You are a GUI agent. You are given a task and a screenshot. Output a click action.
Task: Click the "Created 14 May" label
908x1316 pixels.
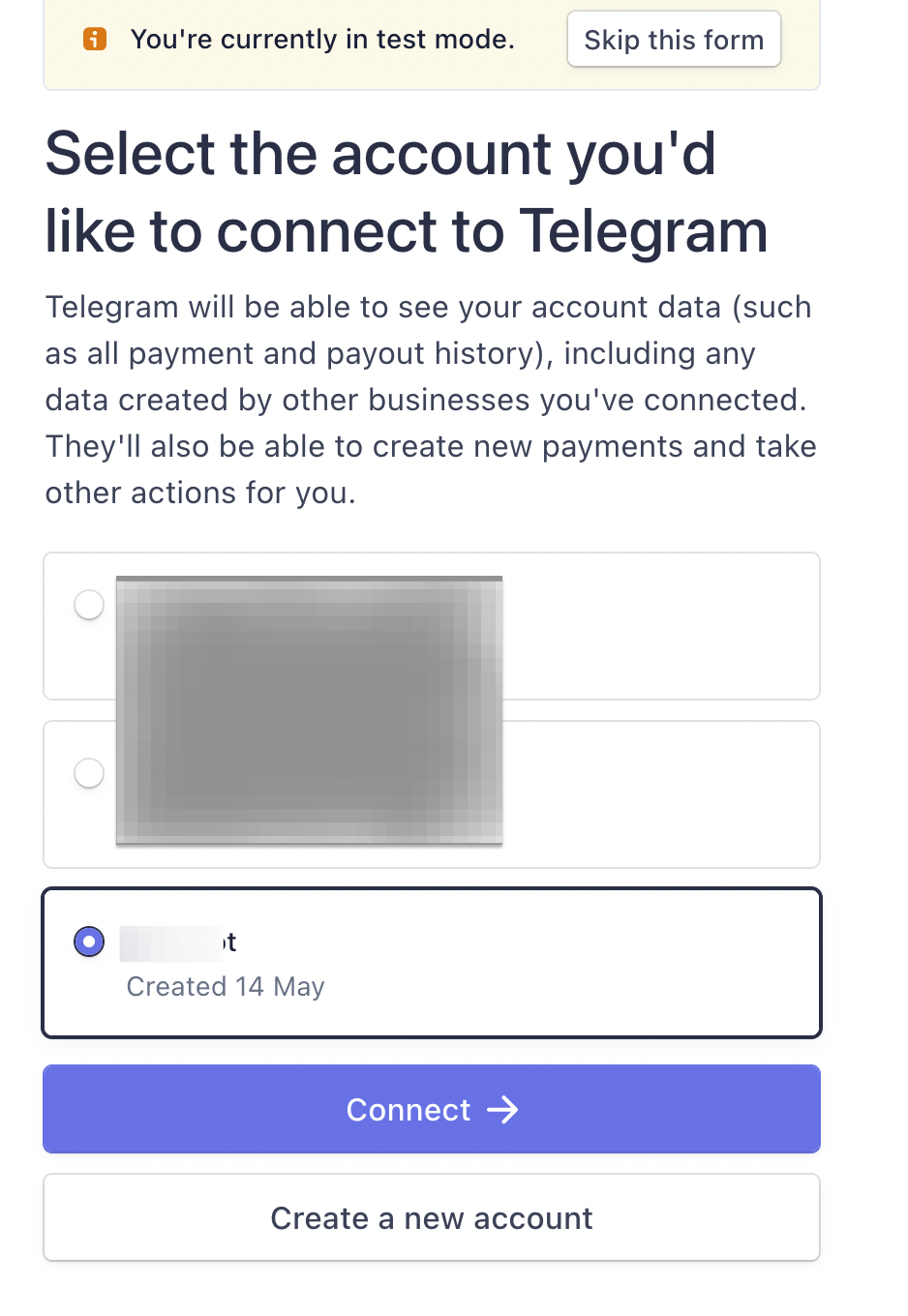[x=226, y=987]
